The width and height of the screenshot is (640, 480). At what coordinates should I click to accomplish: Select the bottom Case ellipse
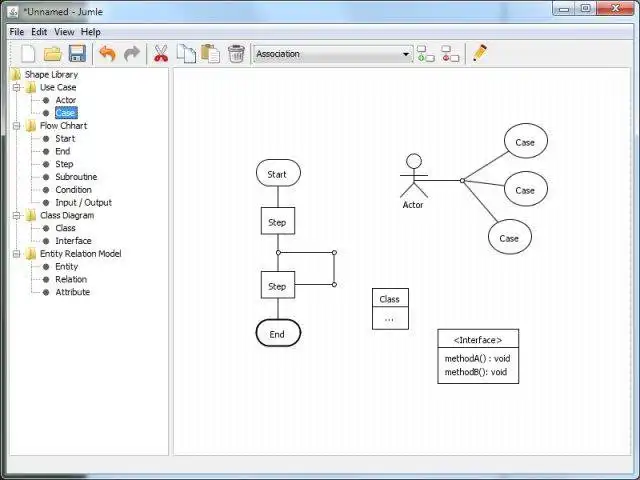tap(510, 237)
